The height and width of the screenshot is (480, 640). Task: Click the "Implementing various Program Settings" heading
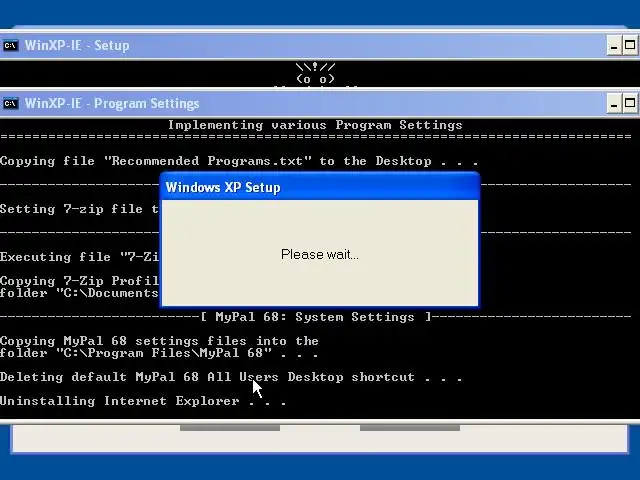pyautogui.click(x=315, y=125)
